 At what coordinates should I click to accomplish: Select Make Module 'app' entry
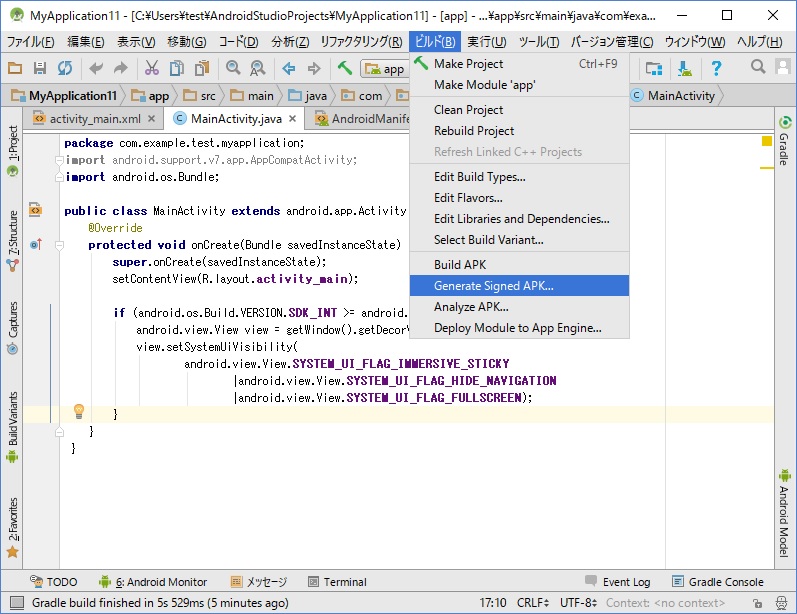click(519, 84)
